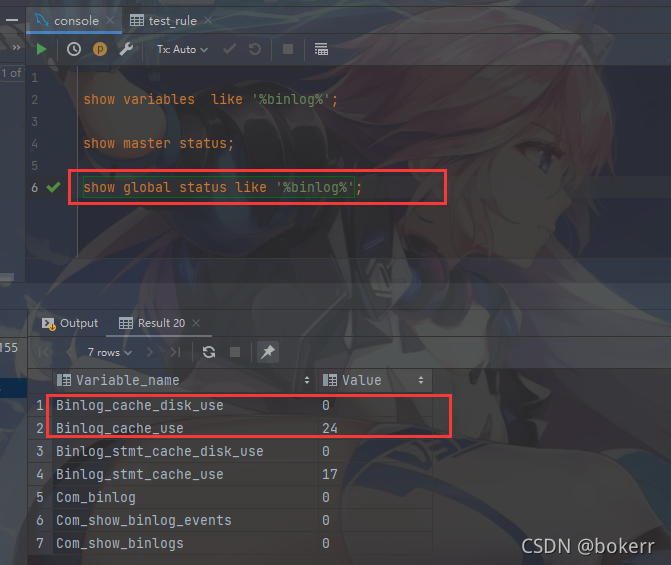Select the Com_show_binlogs cell
The height and width of the screenshot is (565, 671).
[x=185, y=543]
